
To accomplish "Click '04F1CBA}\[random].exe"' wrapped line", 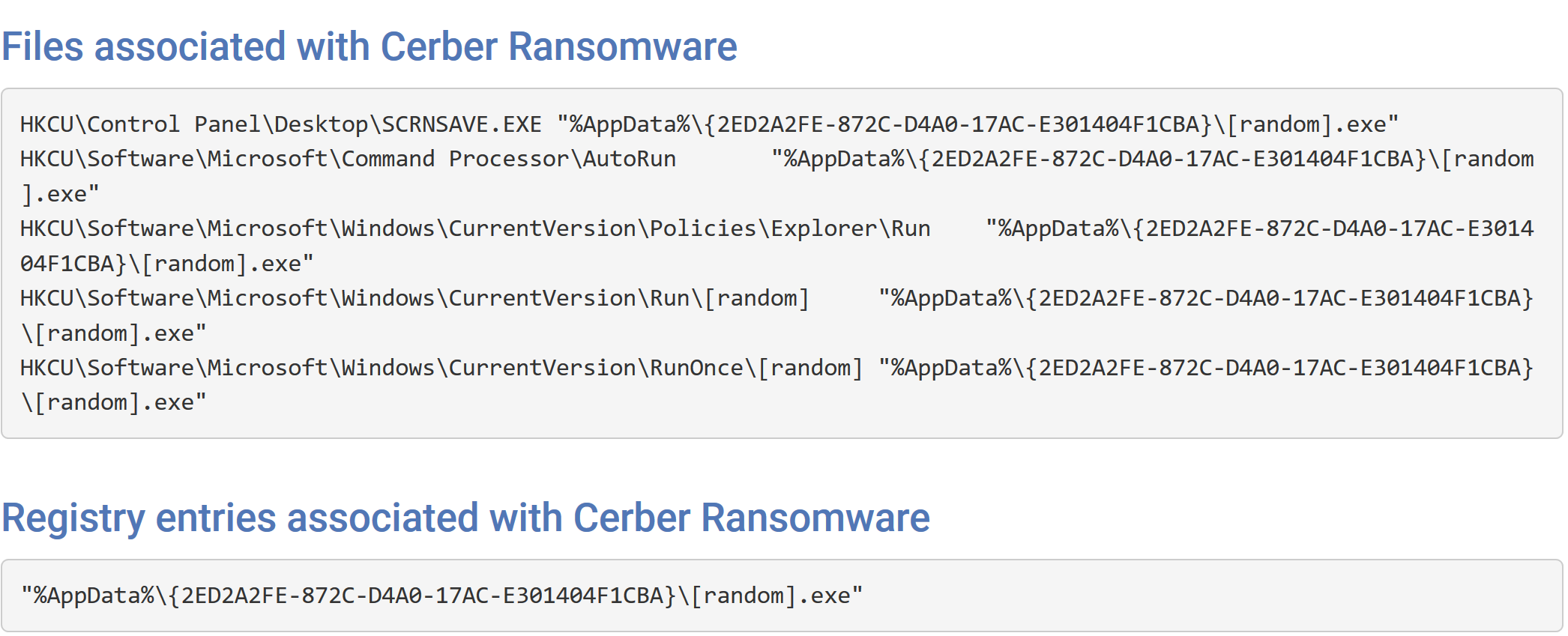I will tap(166, 264).
